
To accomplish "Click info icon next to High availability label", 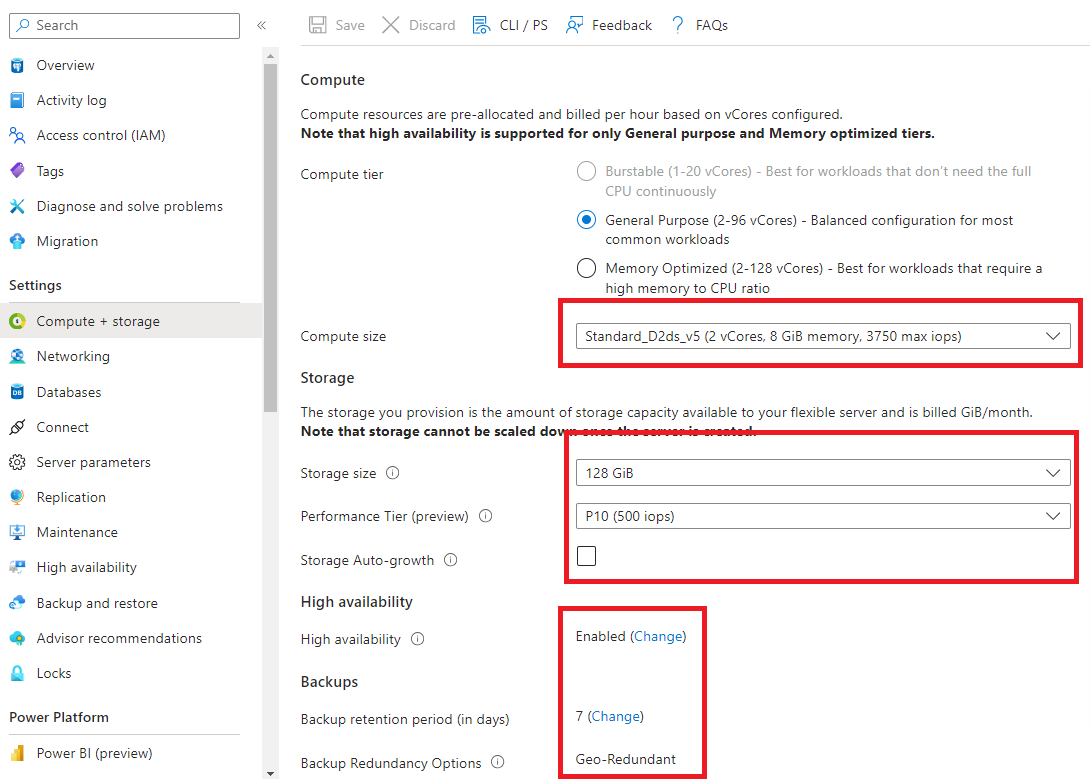I will pos(418,639).
